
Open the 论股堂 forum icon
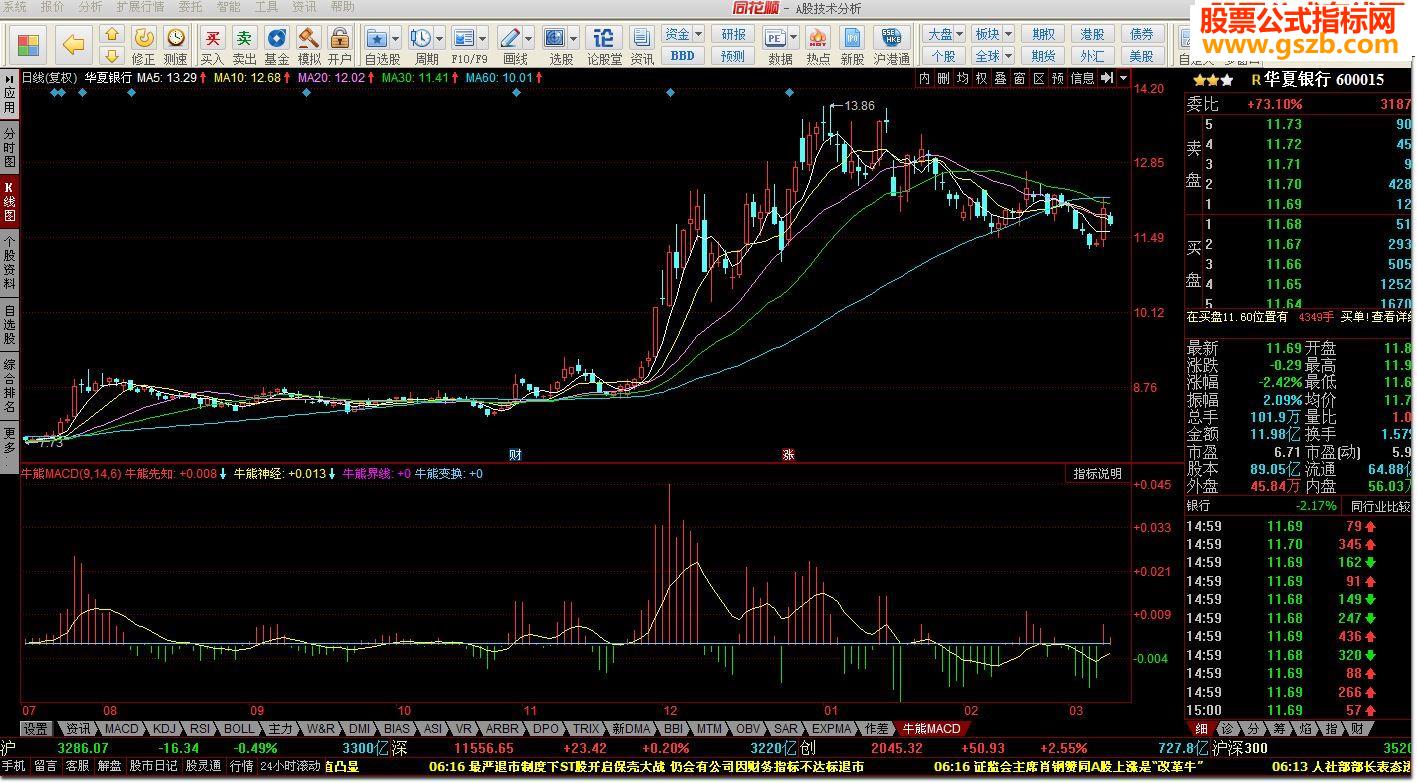[x=603, y=46]
